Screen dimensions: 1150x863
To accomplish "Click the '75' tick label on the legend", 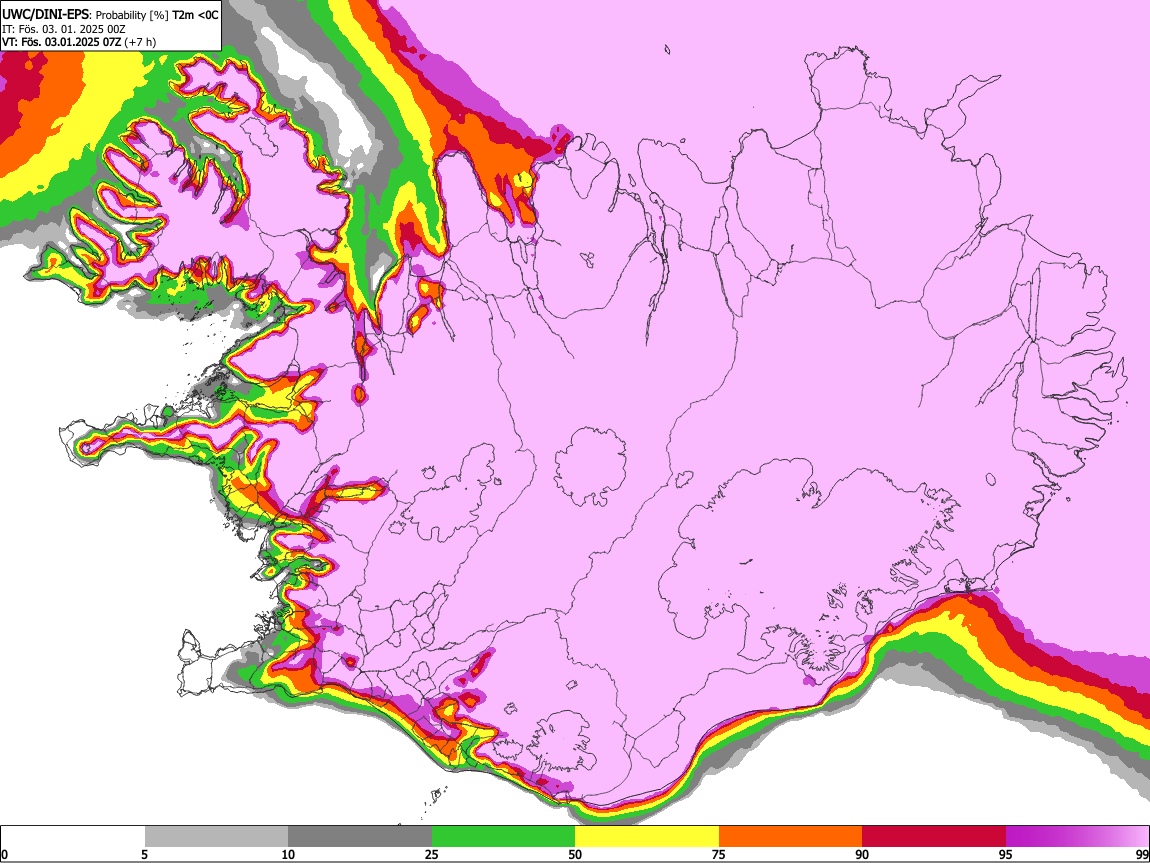I will pos(719,855).
